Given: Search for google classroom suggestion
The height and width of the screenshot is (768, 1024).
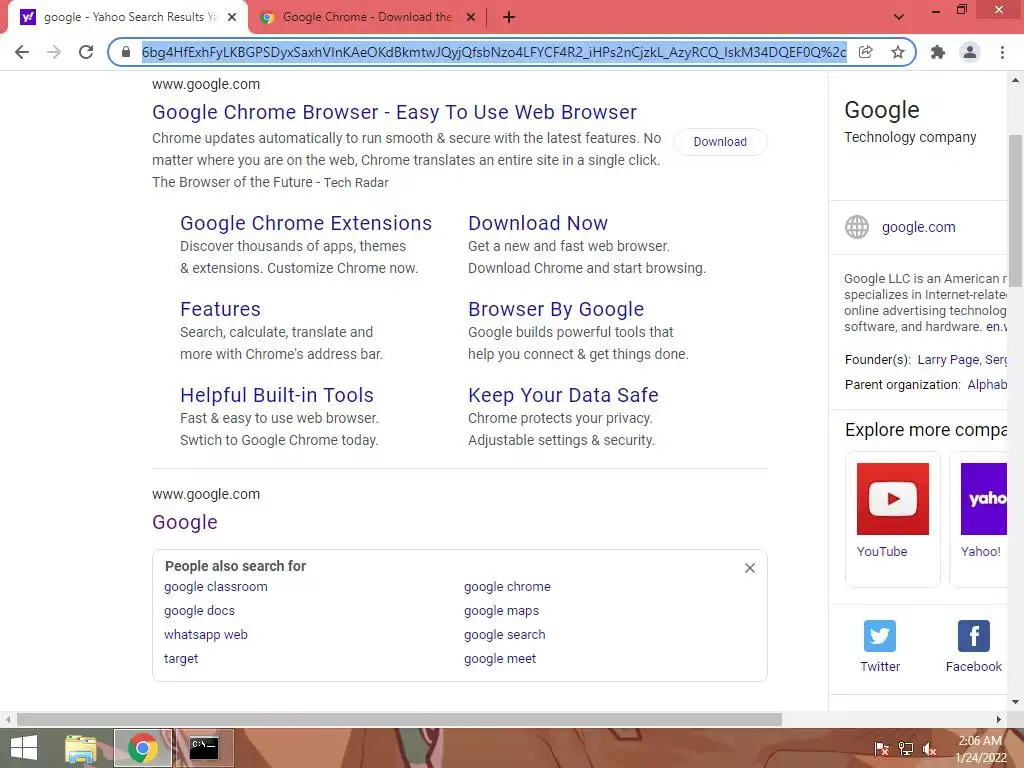Looking at the screenshot, I should (216, 586).
